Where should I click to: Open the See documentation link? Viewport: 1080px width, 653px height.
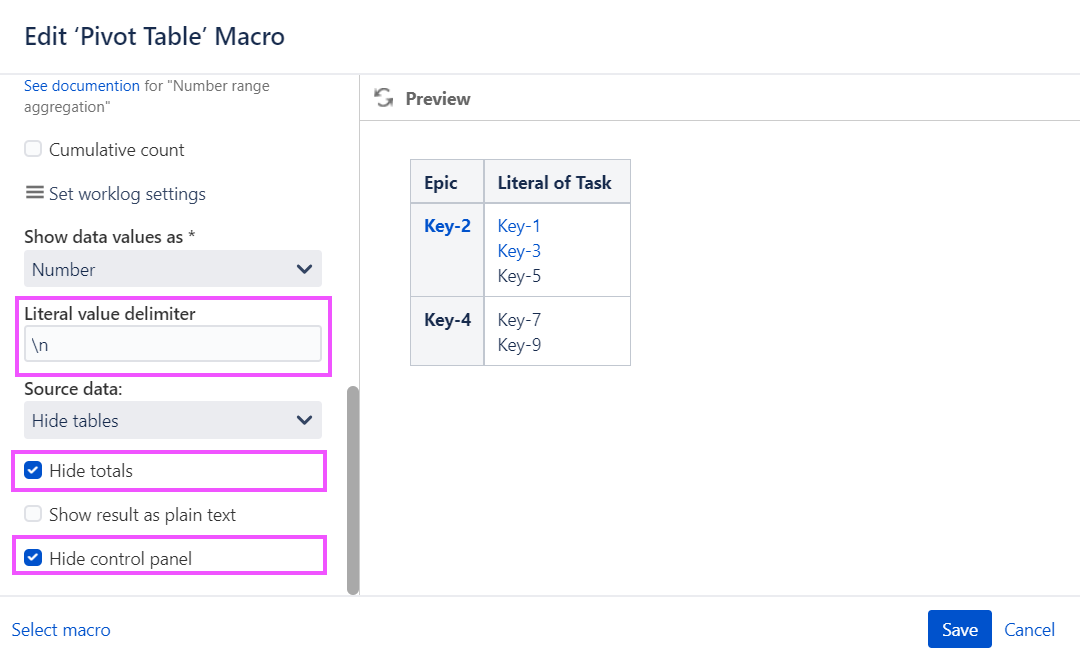(x=82, y=85)
